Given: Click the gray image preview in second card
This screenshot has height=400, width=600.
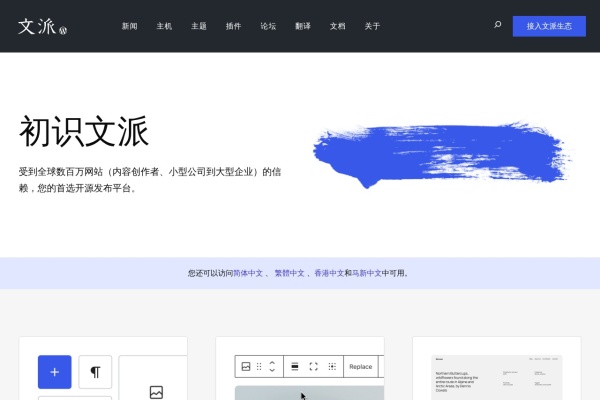Looking at the screenshot, I should [309, 393].
